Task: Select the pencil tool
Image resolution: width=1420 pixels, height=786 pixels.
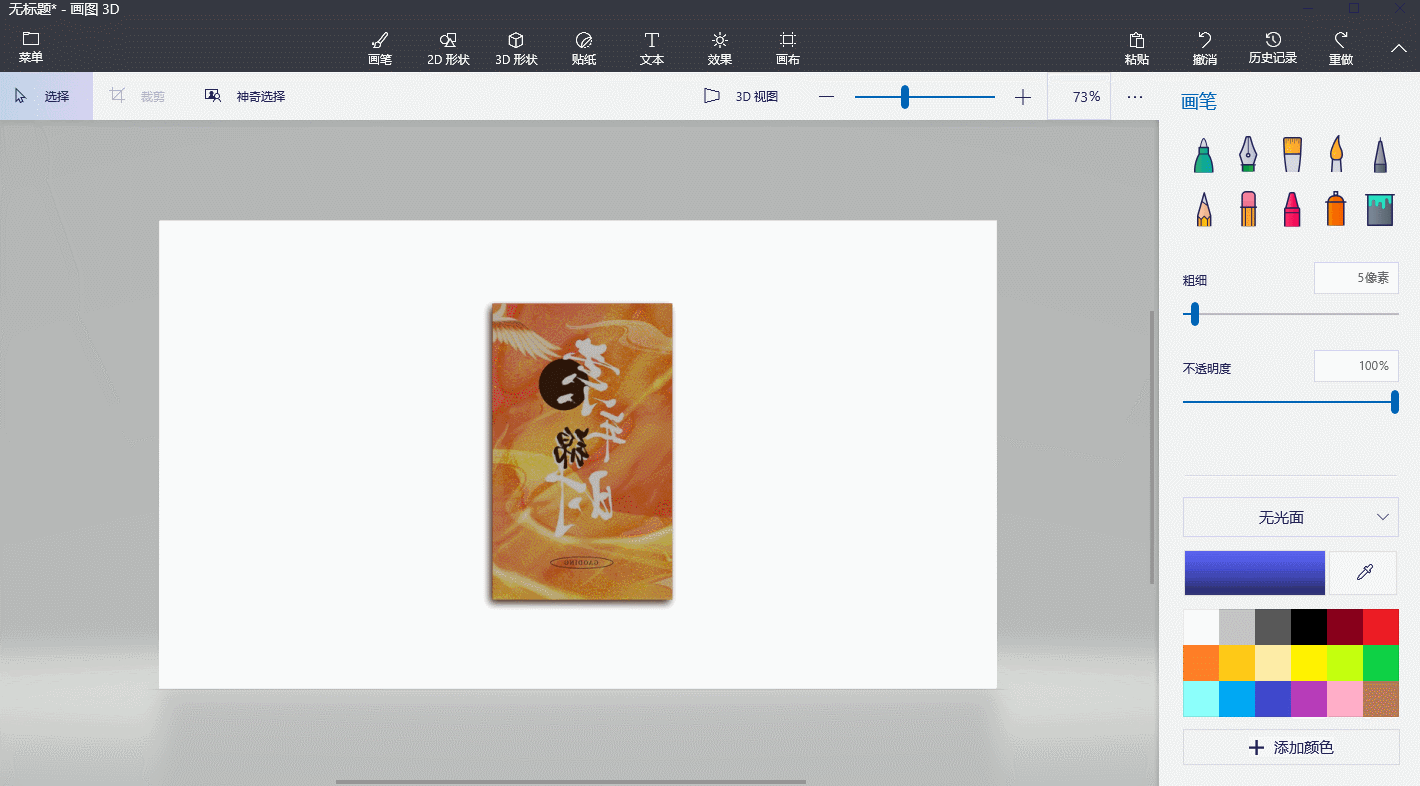Action: [x=1204, y=209]
